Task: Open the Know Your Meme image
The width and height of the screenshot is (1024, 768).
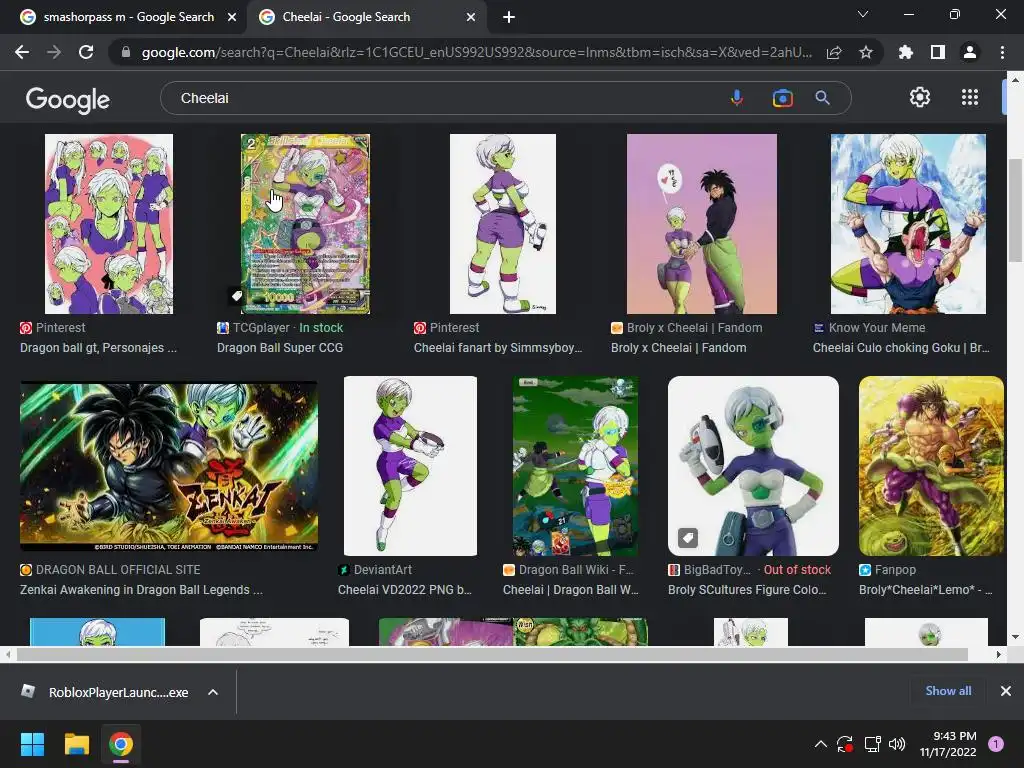Action: pos(908,224)
